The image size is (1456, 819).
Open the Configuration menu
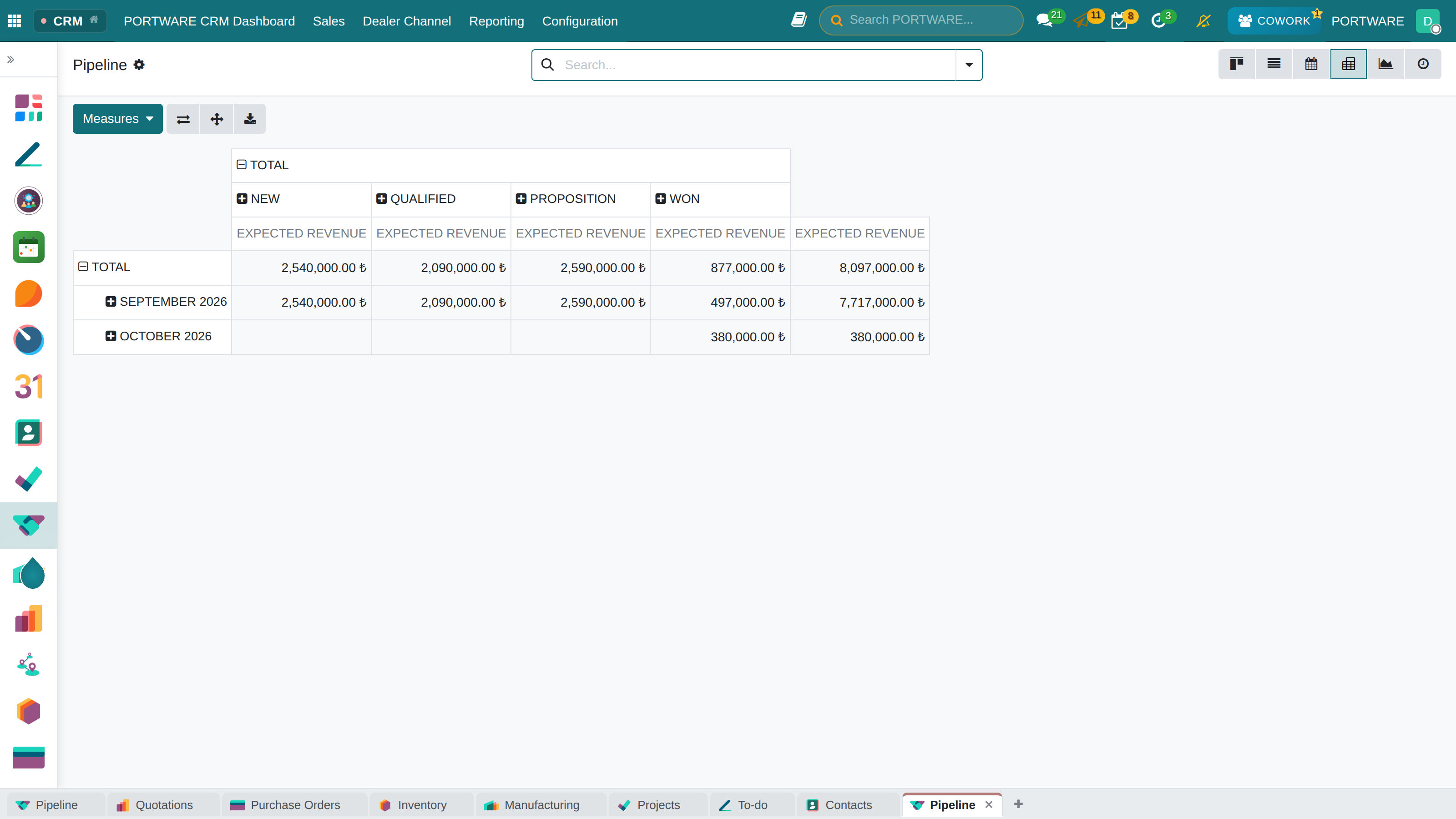[580, 21]
